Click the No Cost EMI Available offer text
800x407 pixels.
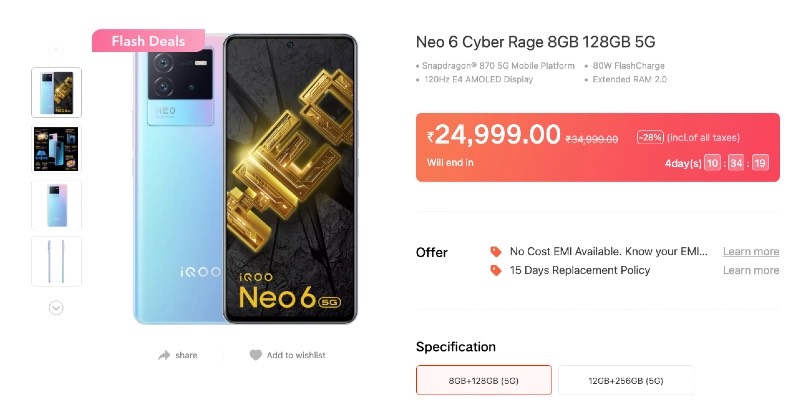[608, 252]
